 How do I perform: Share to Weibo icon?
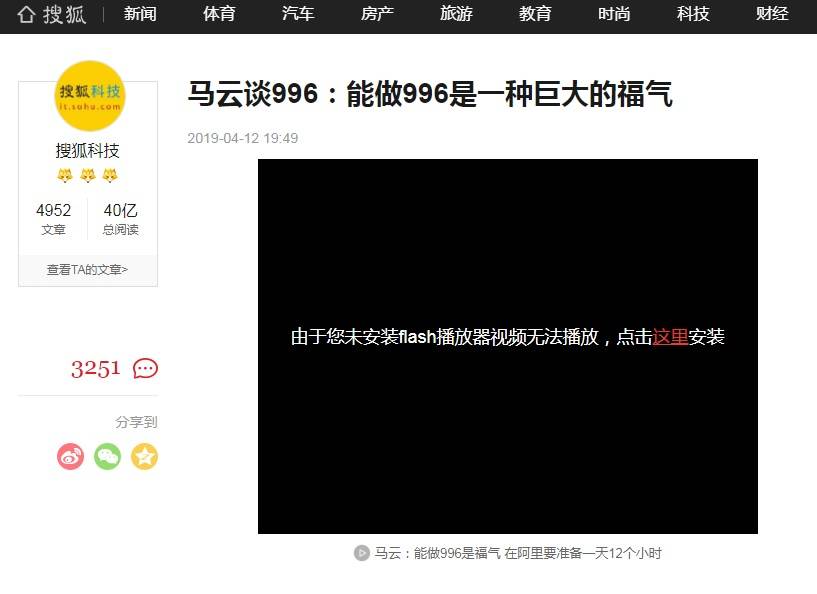pos(70,456)
